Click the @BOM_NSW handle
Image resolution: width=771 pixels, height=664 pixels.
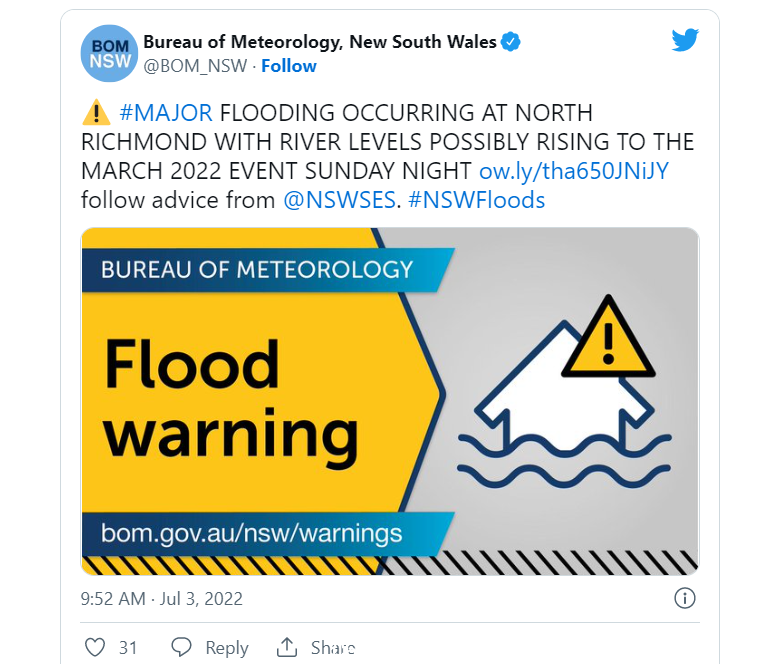pos(195,66)
